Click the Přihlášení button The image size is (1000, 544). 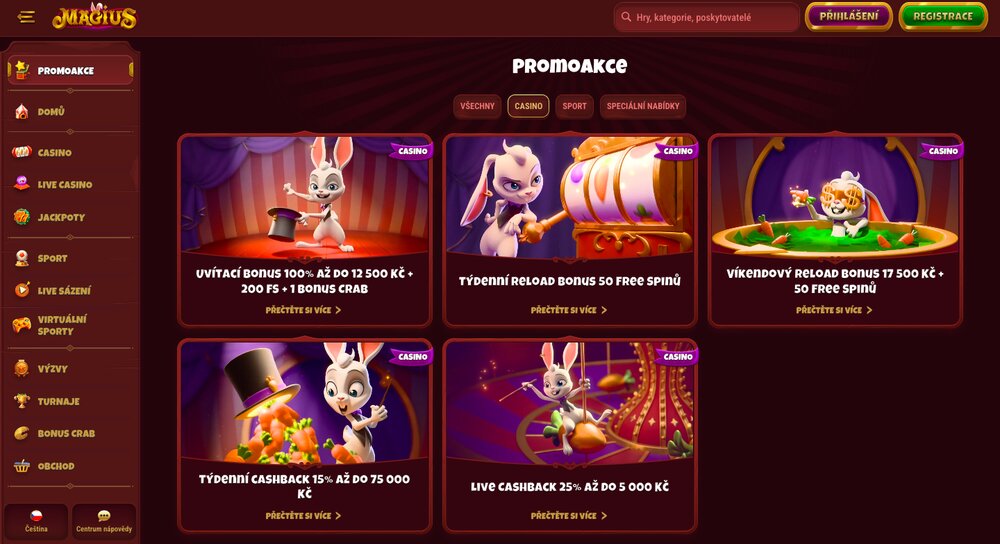click(x=849, y=17)
